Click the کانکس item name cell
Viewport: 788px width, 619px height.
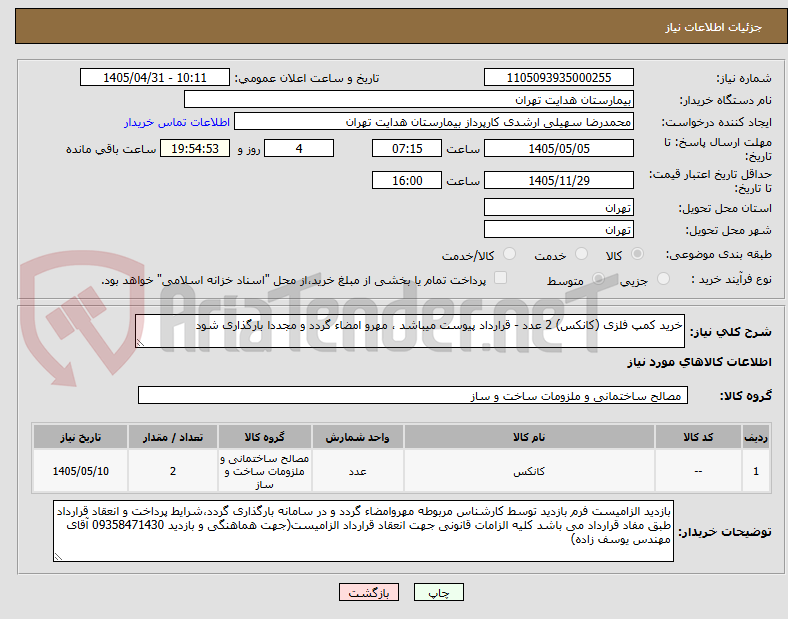pyautogui.click(x=529, y=471)
